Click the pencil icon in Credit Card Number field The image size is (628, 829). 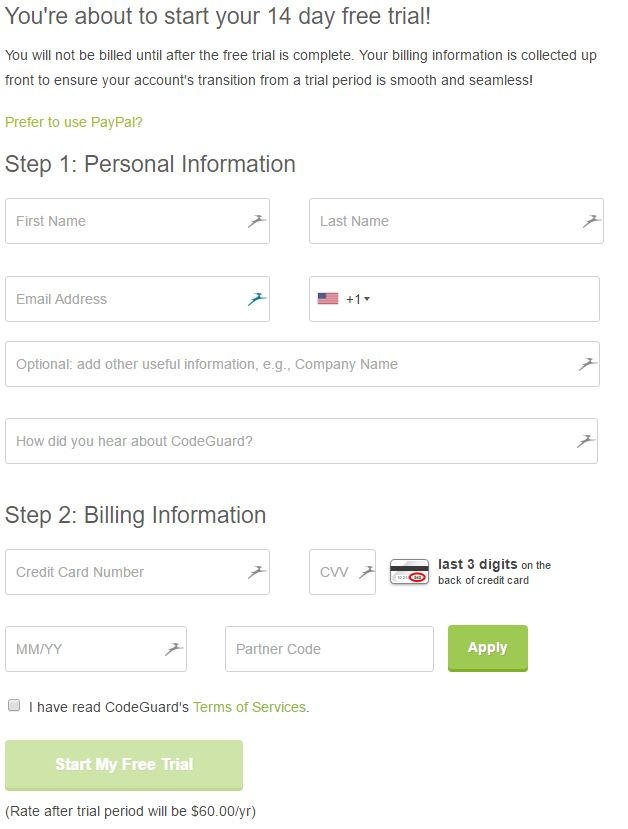256,571
